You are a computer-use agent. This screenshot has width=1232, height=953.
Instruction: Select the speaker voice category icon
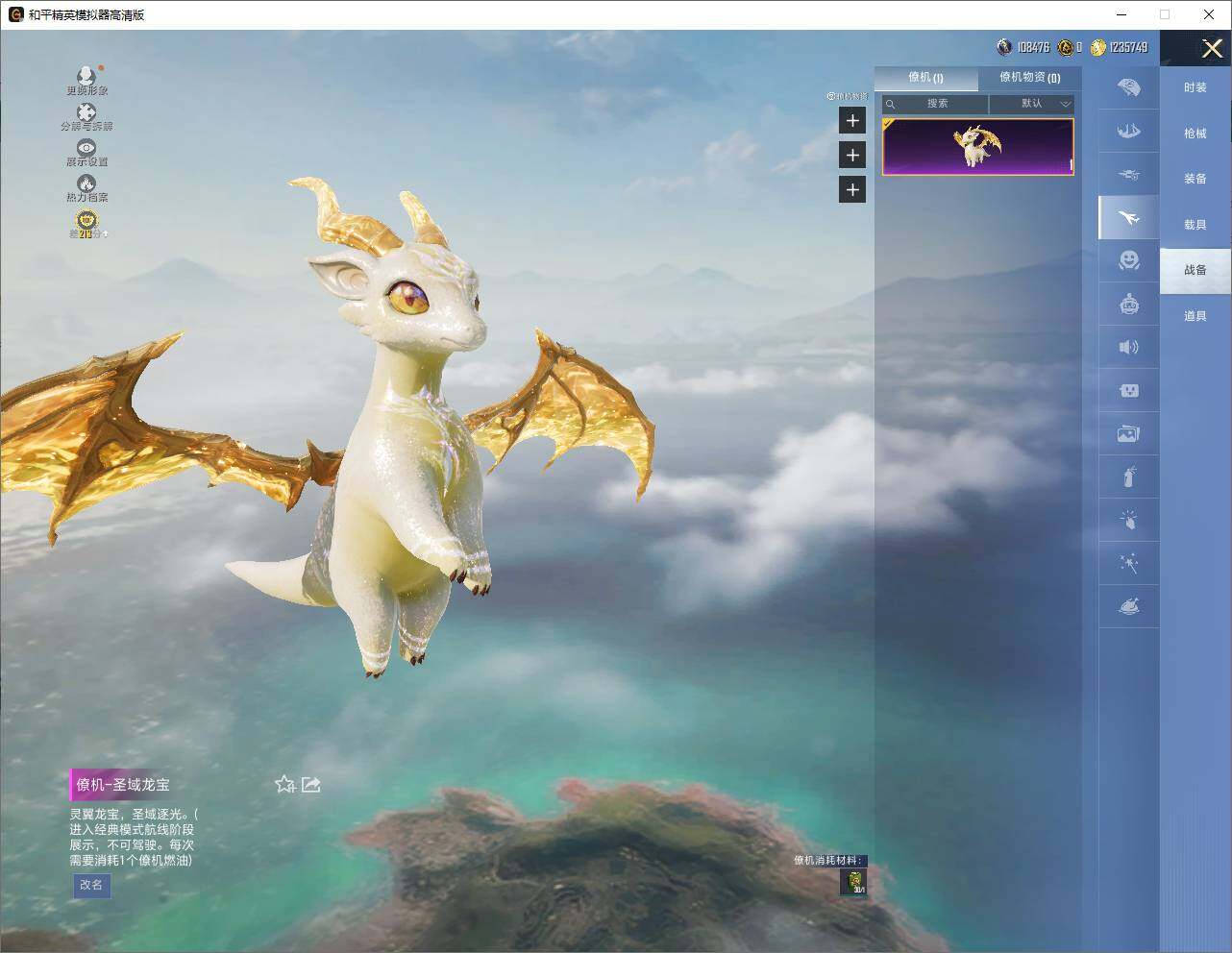pos(1129,347)
